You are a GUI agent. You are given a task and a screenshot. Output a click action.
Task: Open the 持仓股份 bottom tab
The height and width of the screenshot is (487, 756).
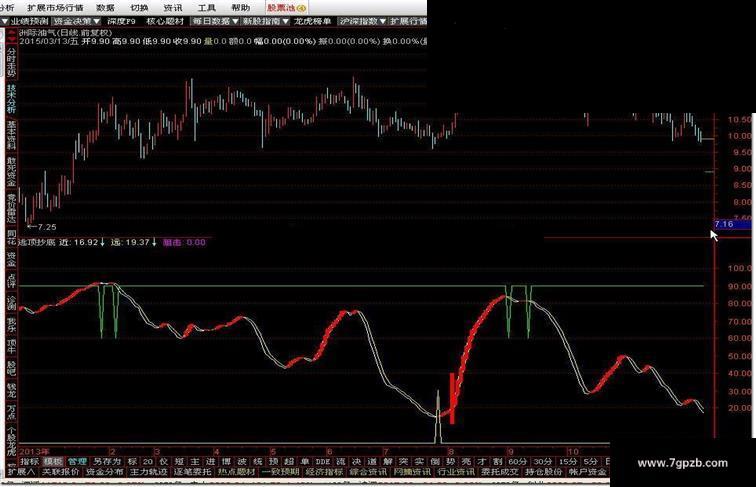[543, 472]
